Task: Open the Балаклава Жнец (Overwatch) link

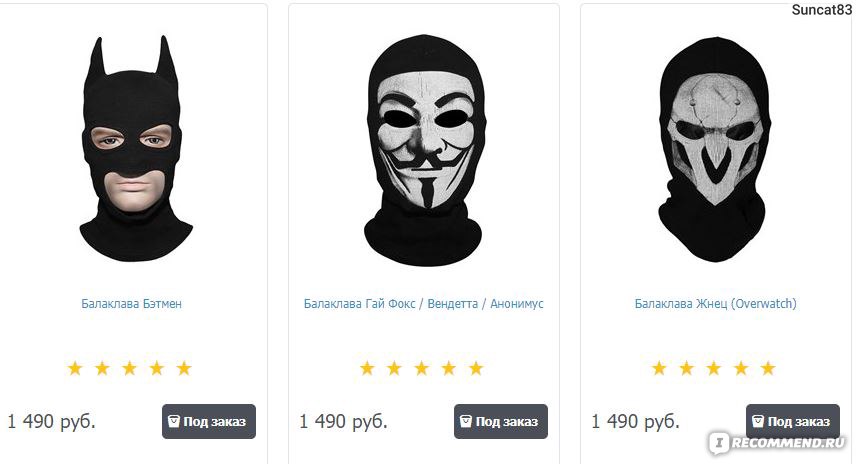Action: [715, 304]
